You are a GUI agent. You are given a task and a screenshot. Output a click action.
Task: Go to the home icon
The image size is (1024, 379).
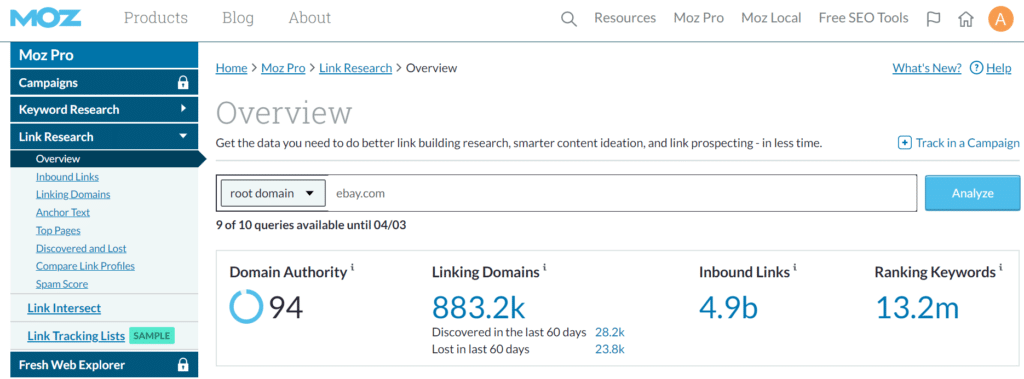(965, 19)
